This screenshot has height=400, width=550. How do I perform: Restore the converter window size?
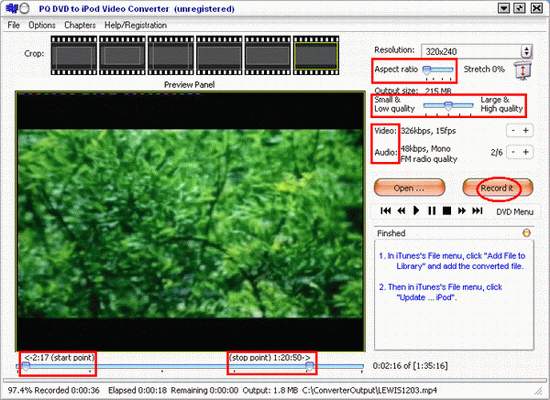[x=519, y=8]
